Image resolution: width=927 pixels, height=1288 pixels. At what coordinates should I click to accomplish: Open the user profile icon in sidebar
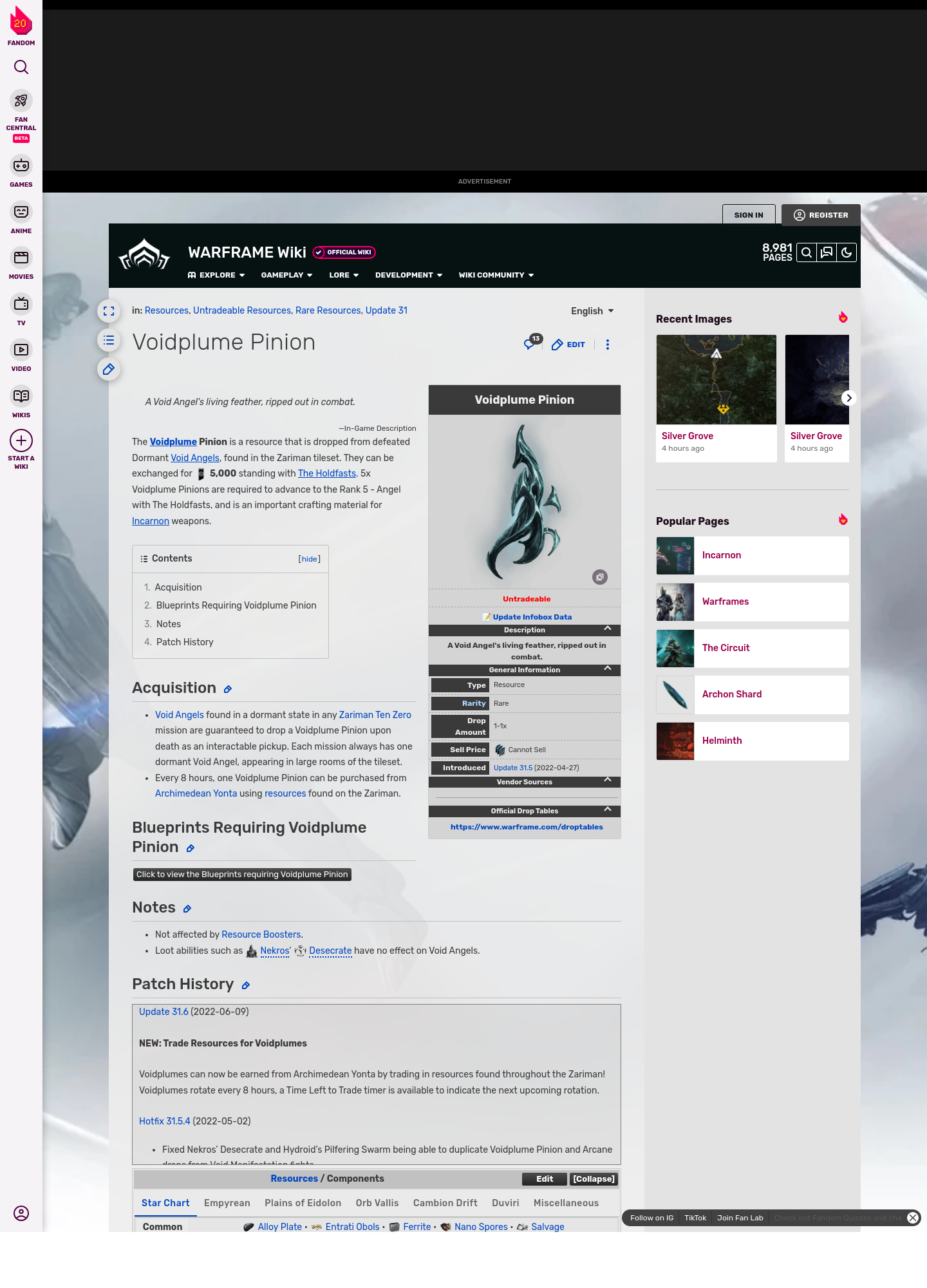tap(21, 1213)
